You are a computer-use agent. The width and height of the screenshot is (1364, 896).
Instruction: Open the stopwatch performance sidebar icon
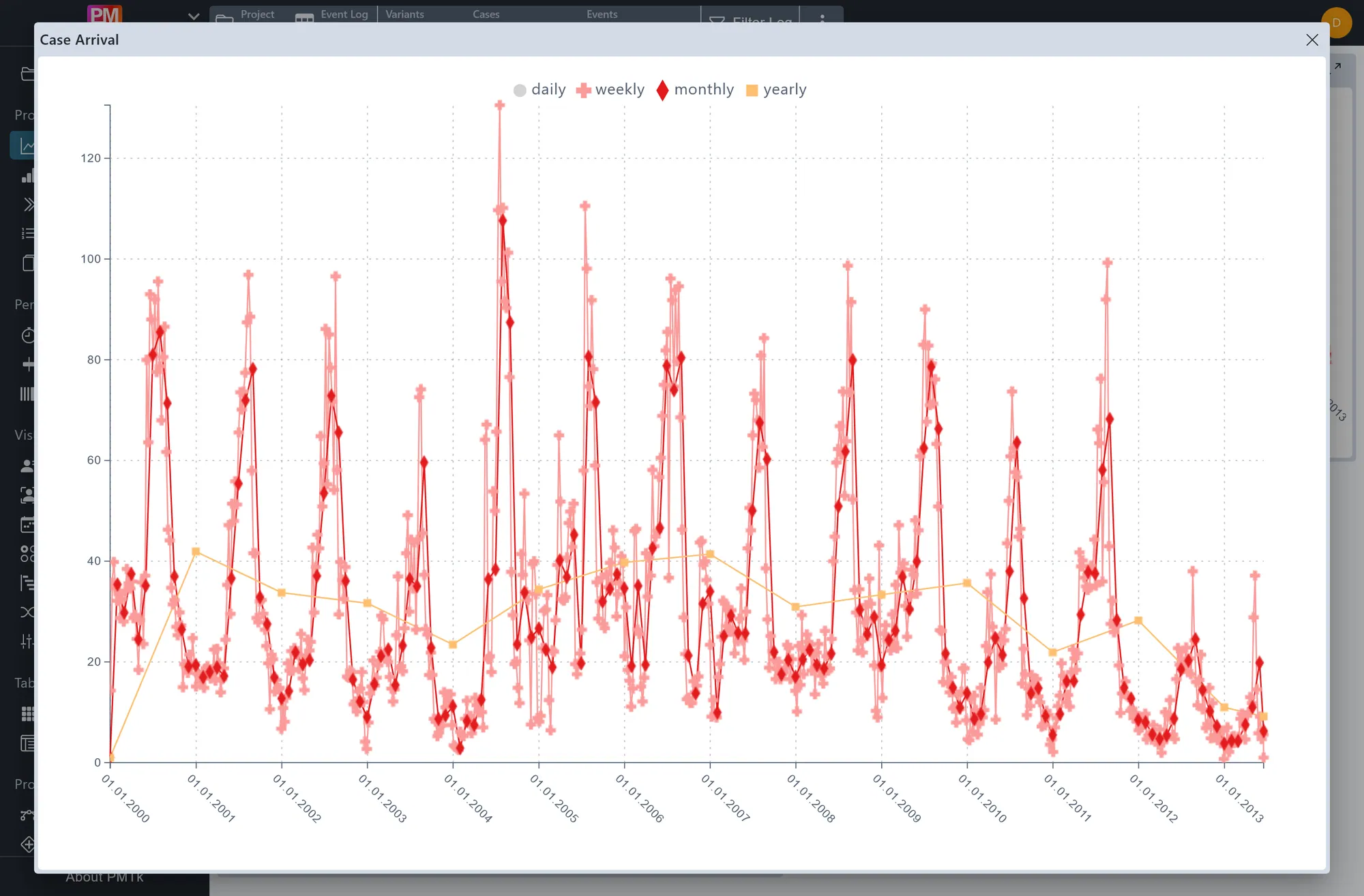28,335
